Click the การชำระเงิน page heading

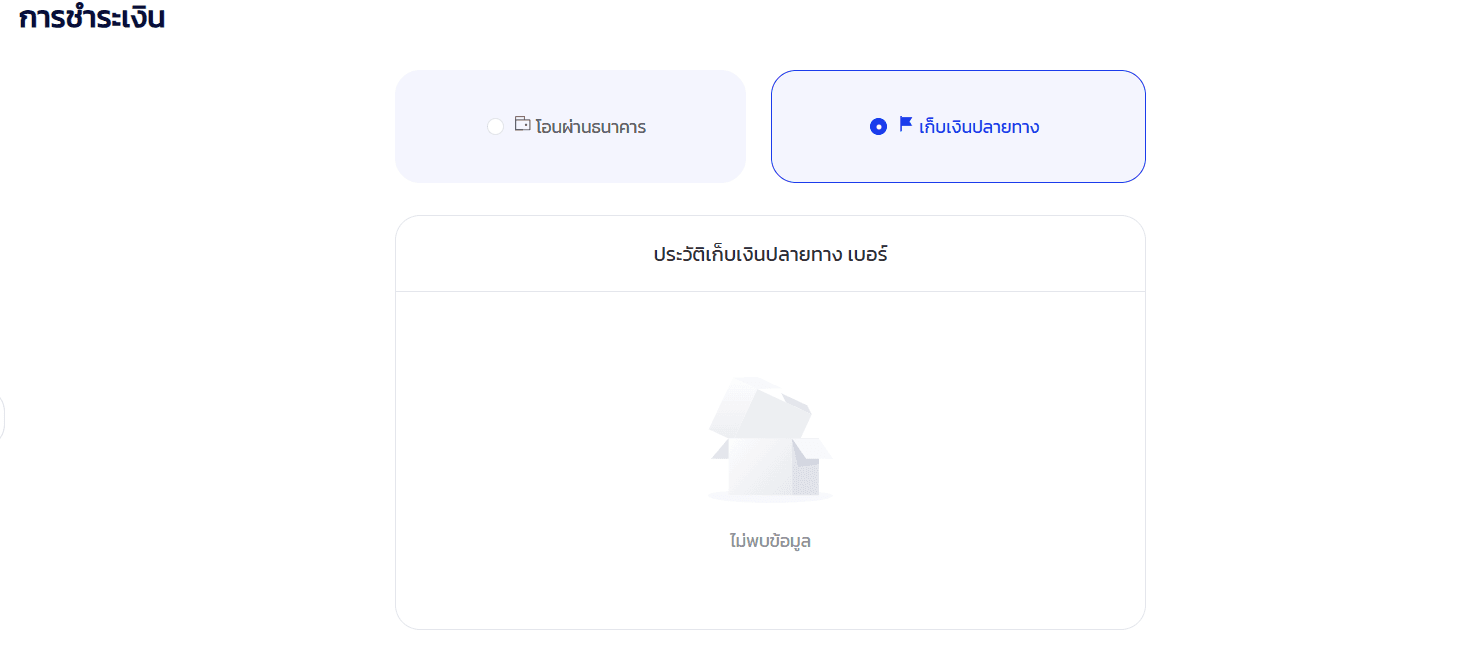pyautogui.click(x=92, y=18)
